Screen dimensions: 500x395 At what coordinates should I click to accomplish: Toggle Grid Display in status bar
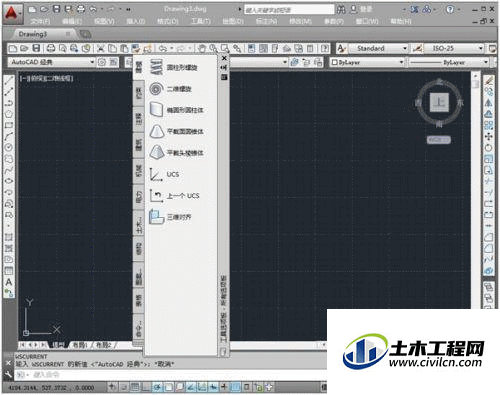point(135,387)
